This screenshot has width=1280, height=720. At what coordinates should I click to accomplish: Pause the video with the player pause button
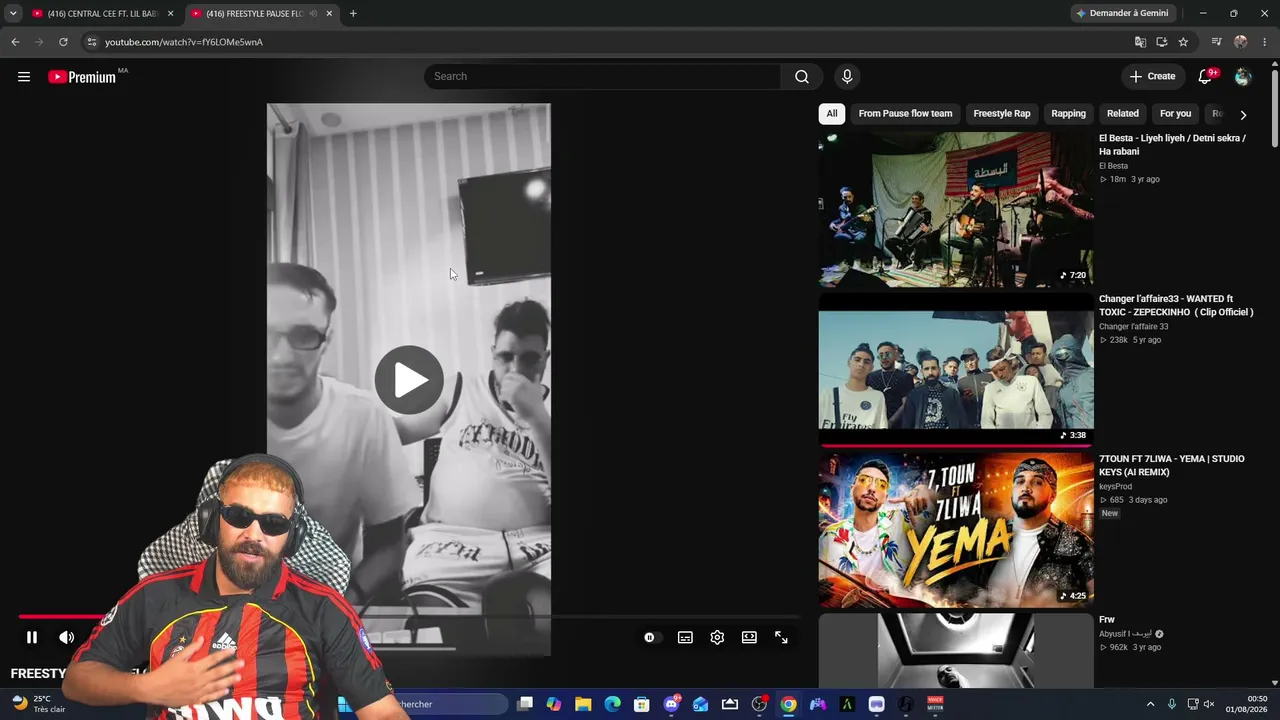point(32,637)
